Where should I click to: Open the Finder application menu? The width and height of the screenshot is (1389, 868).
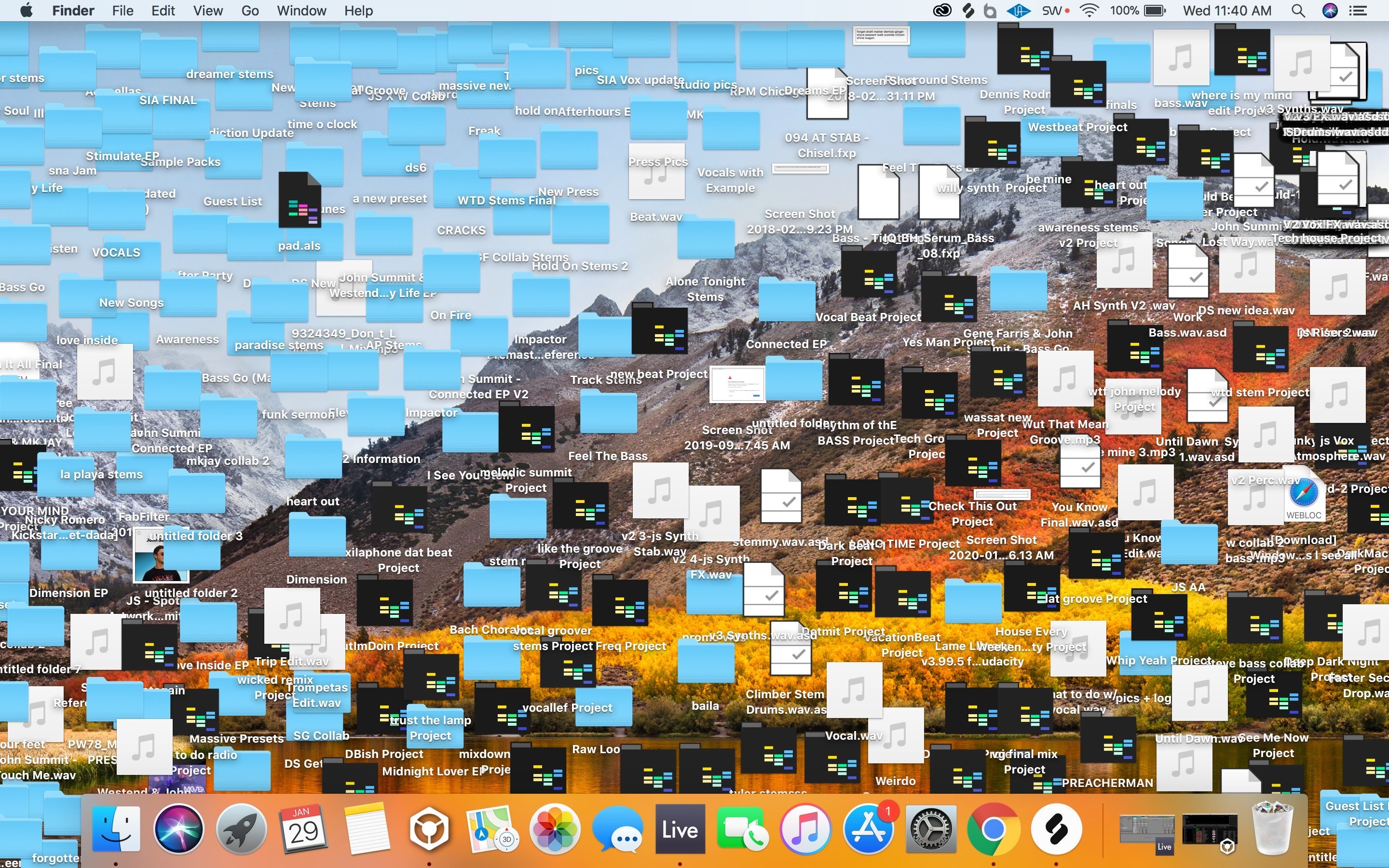73,10
